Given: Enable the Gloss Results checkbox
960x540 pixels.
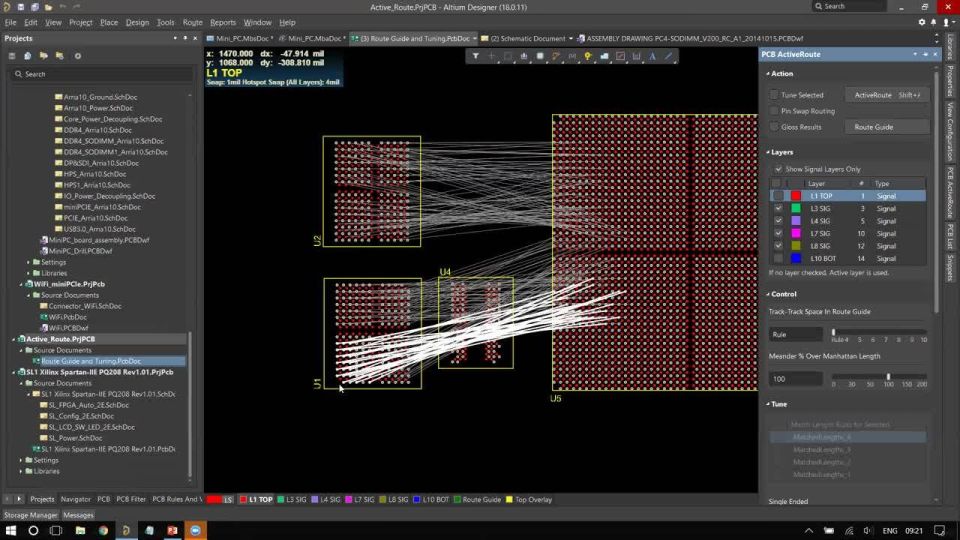Looking at the screenshot, I should click(774, 127).
